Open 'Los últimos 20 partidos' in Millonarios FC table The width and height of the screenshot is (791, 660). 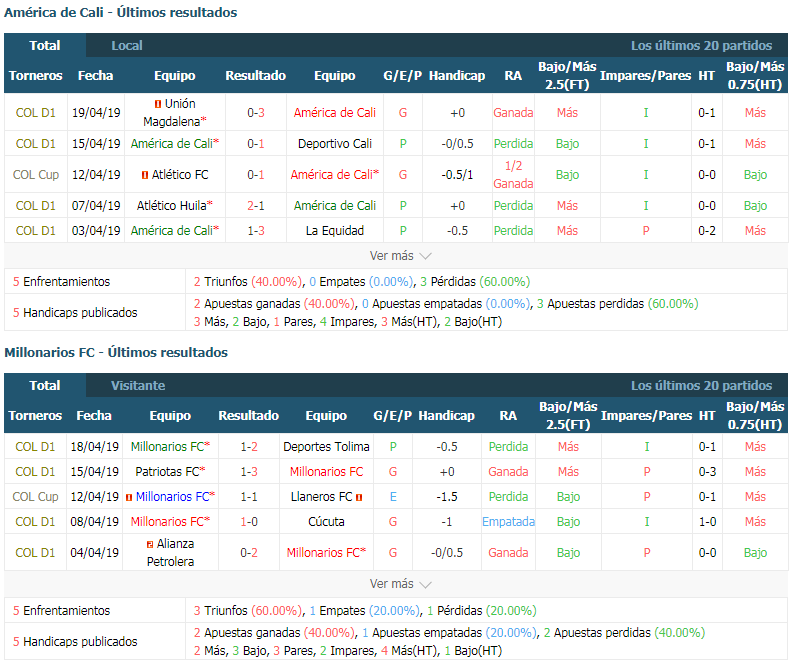(701, 386)
